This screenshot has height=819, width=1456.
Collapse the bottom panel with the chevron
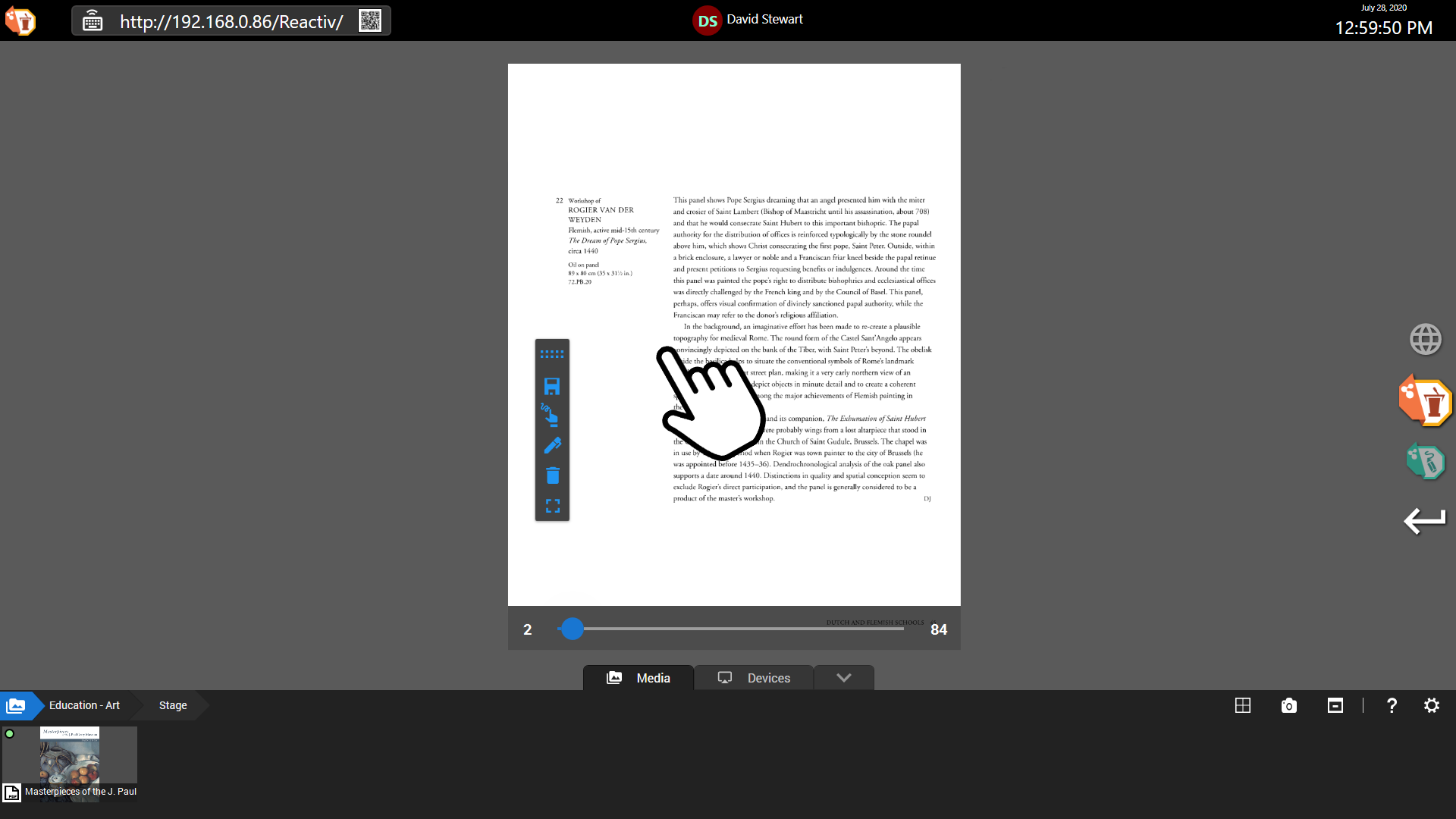click(x=844, y=678)
